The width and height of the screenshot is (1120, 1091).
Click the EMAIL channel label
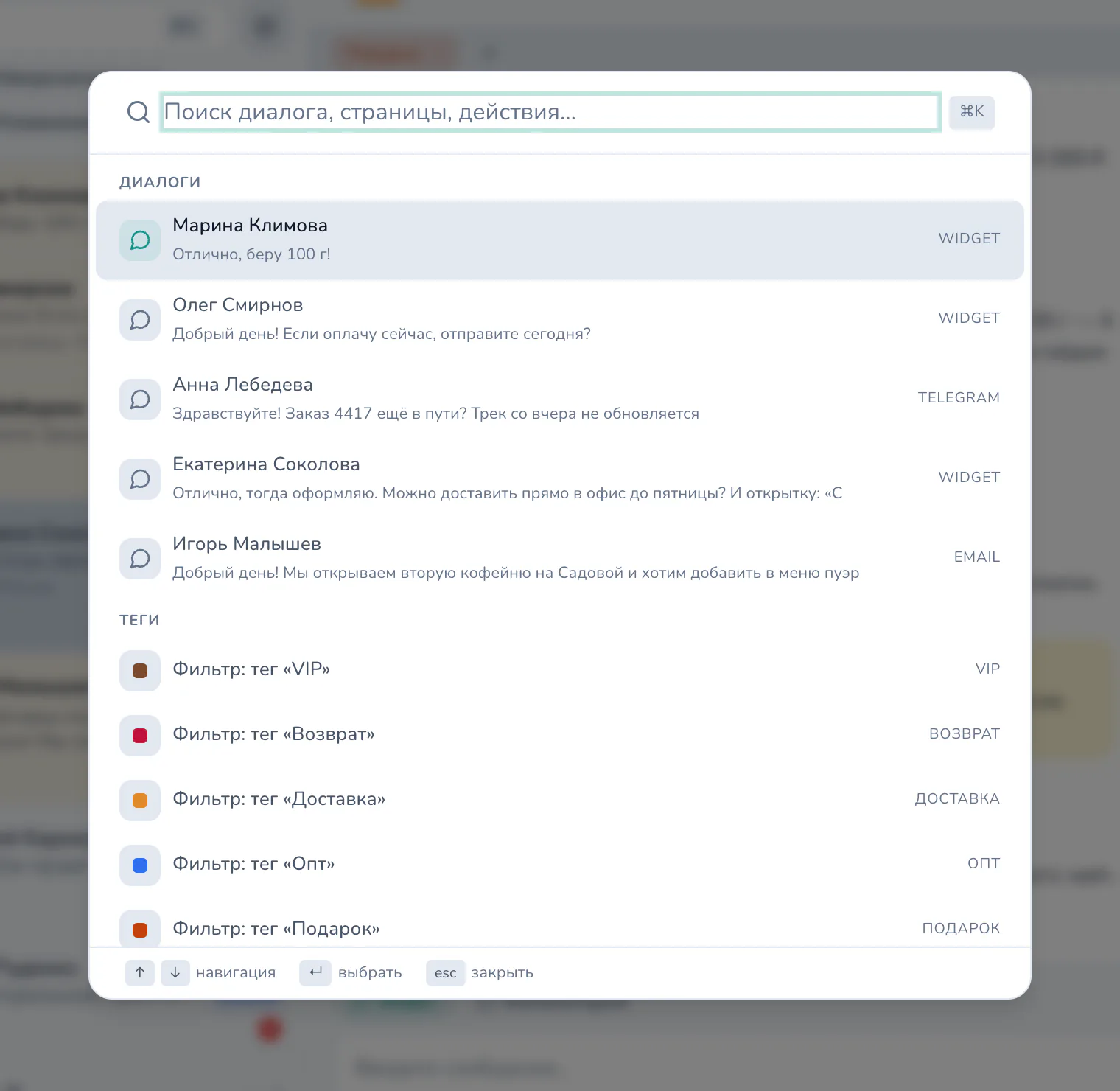pos(977,557)
